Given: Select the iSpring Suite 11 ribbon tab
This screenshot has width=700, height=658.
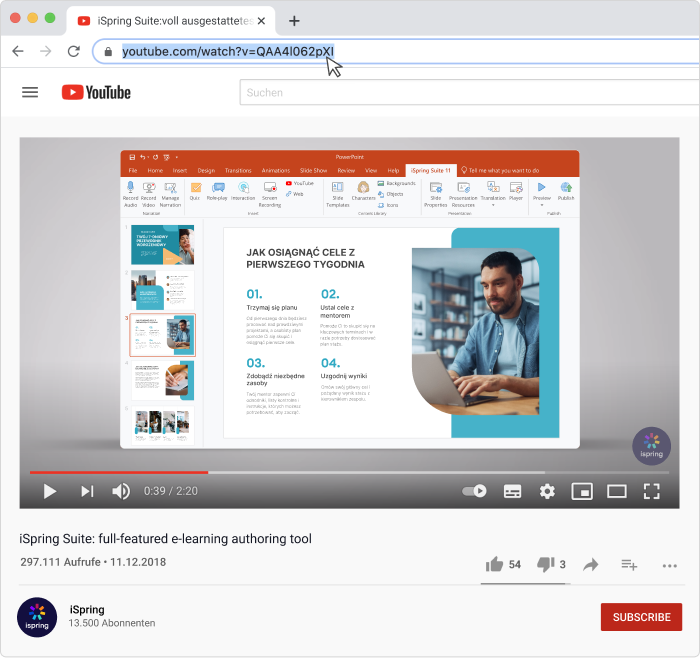Looking at the screenshot, I should click(430, 171).
